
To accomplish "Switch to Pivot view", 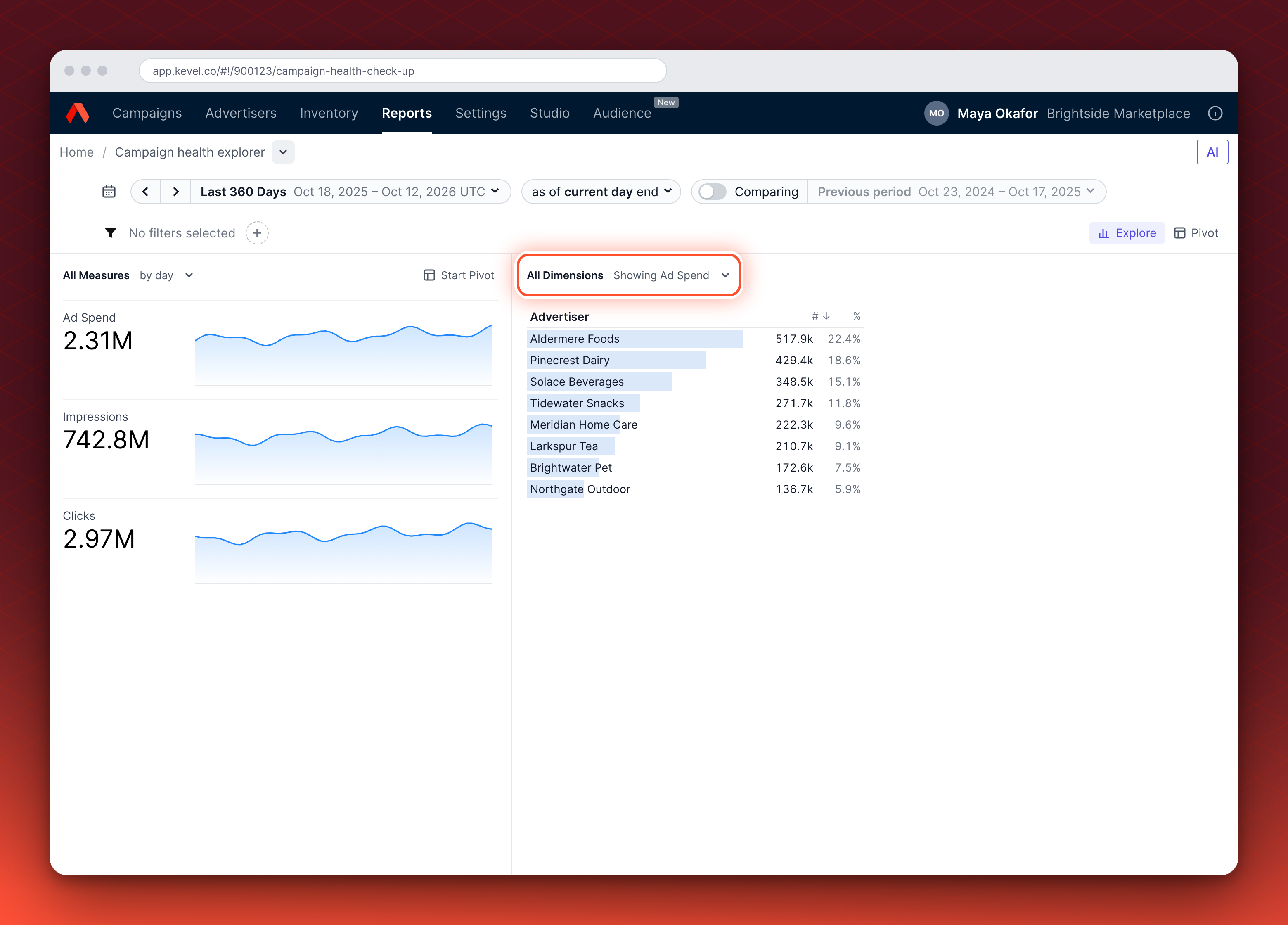I will coord(1196,233).
